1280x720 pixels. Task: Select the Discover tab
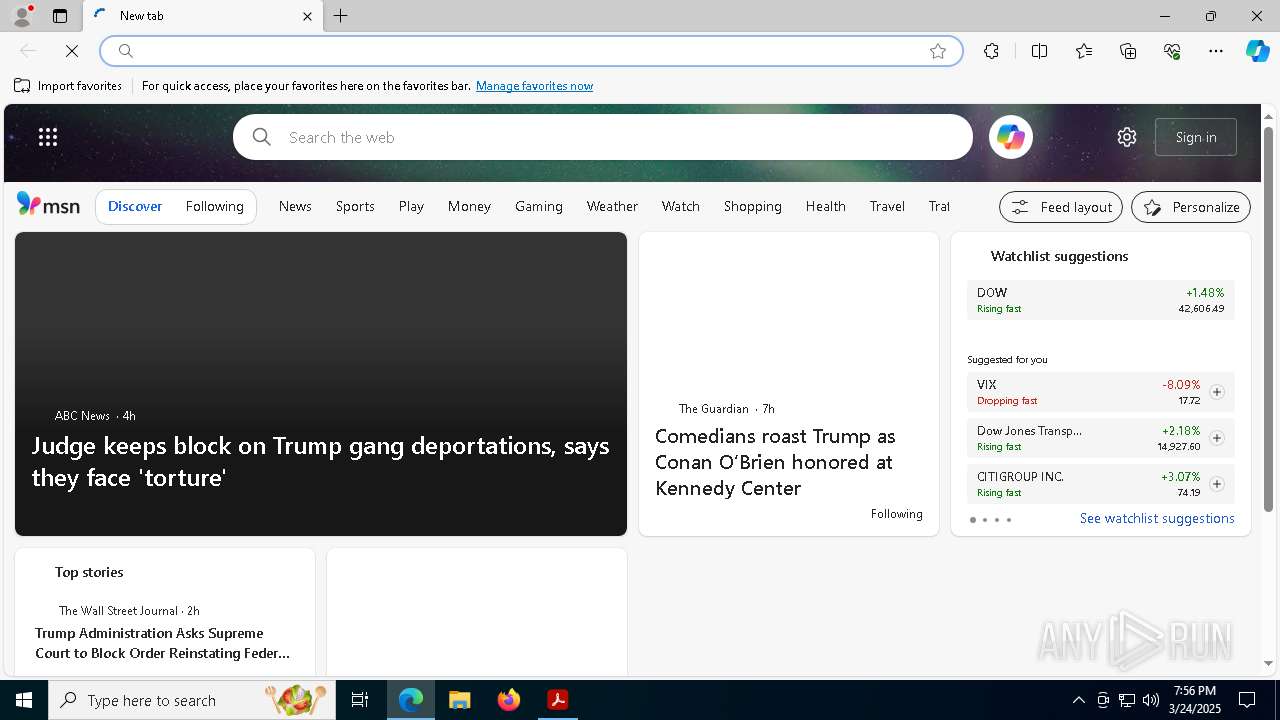[135, 206]
